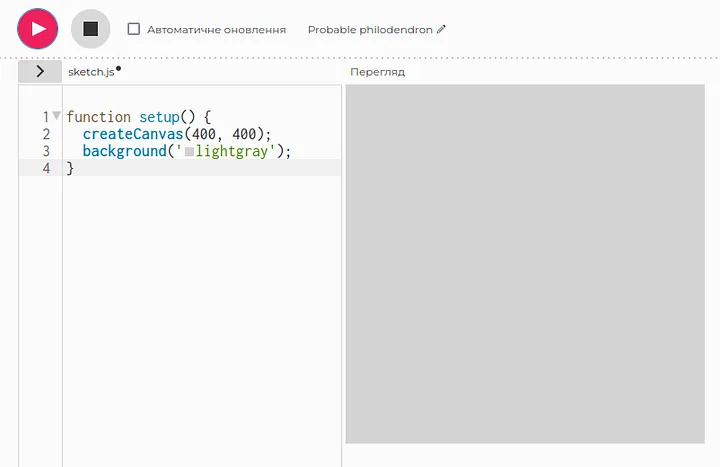Stop the running sketch

coord(90,29)
